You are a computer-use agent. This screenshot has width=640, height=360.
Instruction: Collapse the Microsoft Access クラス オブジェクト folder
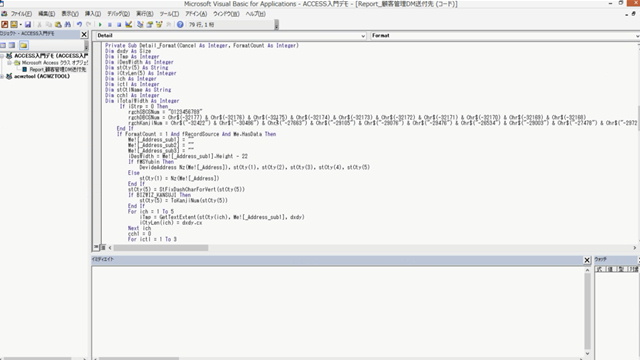coord(9,63)
